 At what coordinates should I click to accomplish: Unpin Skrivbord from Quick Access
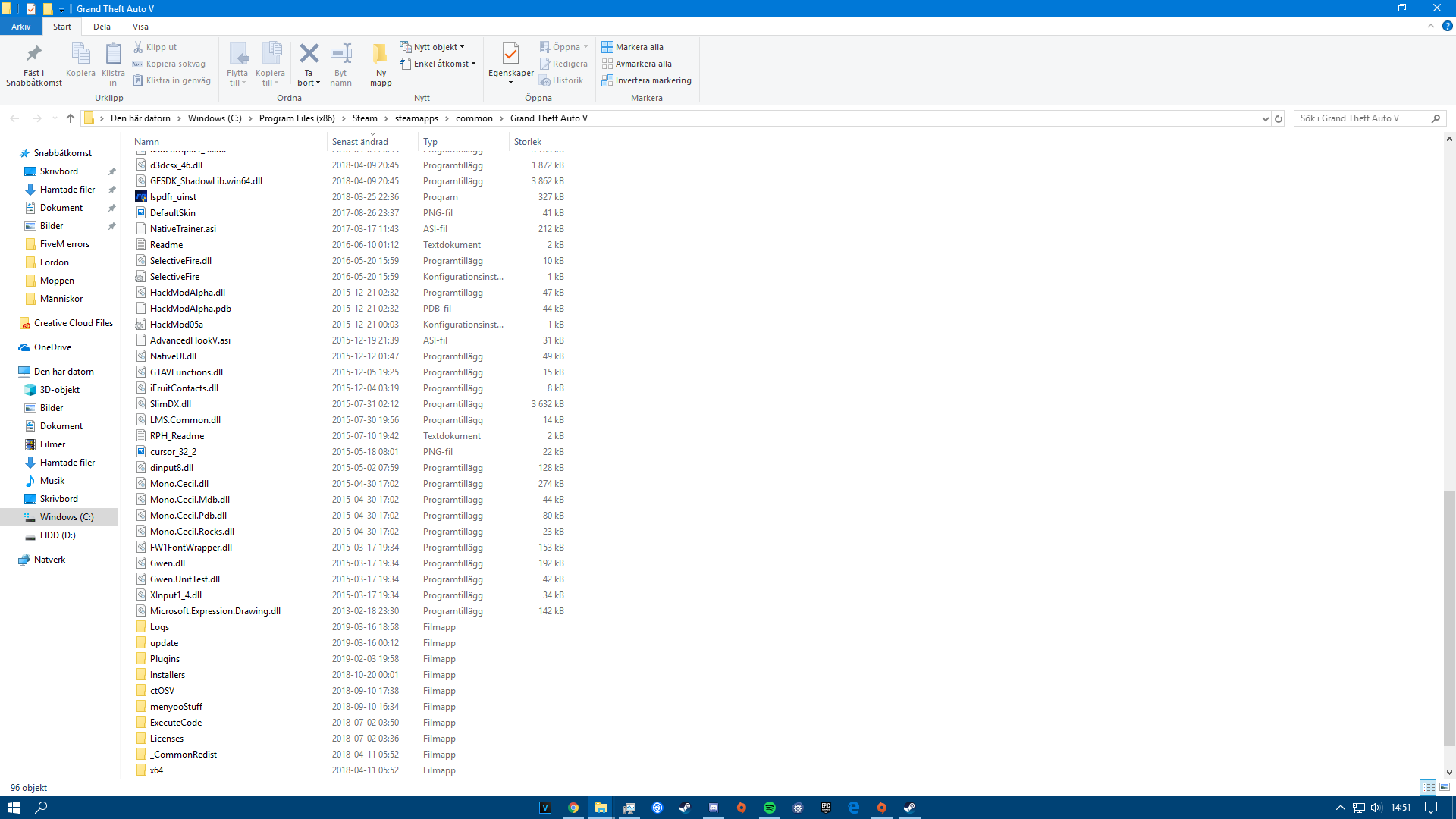111,171
